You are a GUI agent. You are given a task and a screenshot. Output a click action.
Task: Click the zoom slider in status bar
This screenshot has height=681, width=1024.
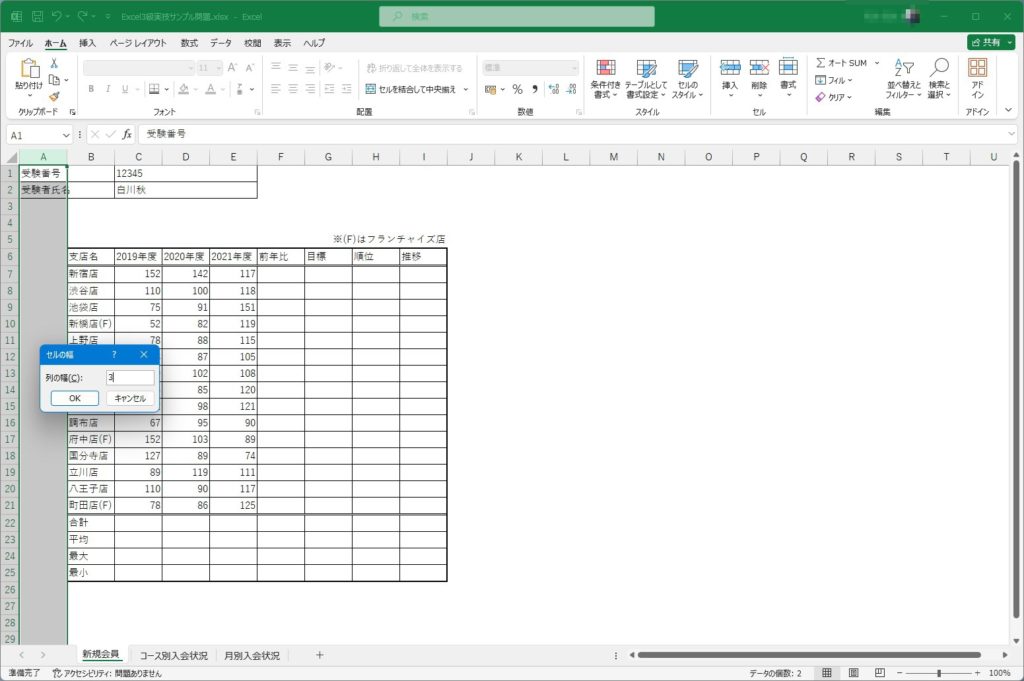click(x=939, y=673)
